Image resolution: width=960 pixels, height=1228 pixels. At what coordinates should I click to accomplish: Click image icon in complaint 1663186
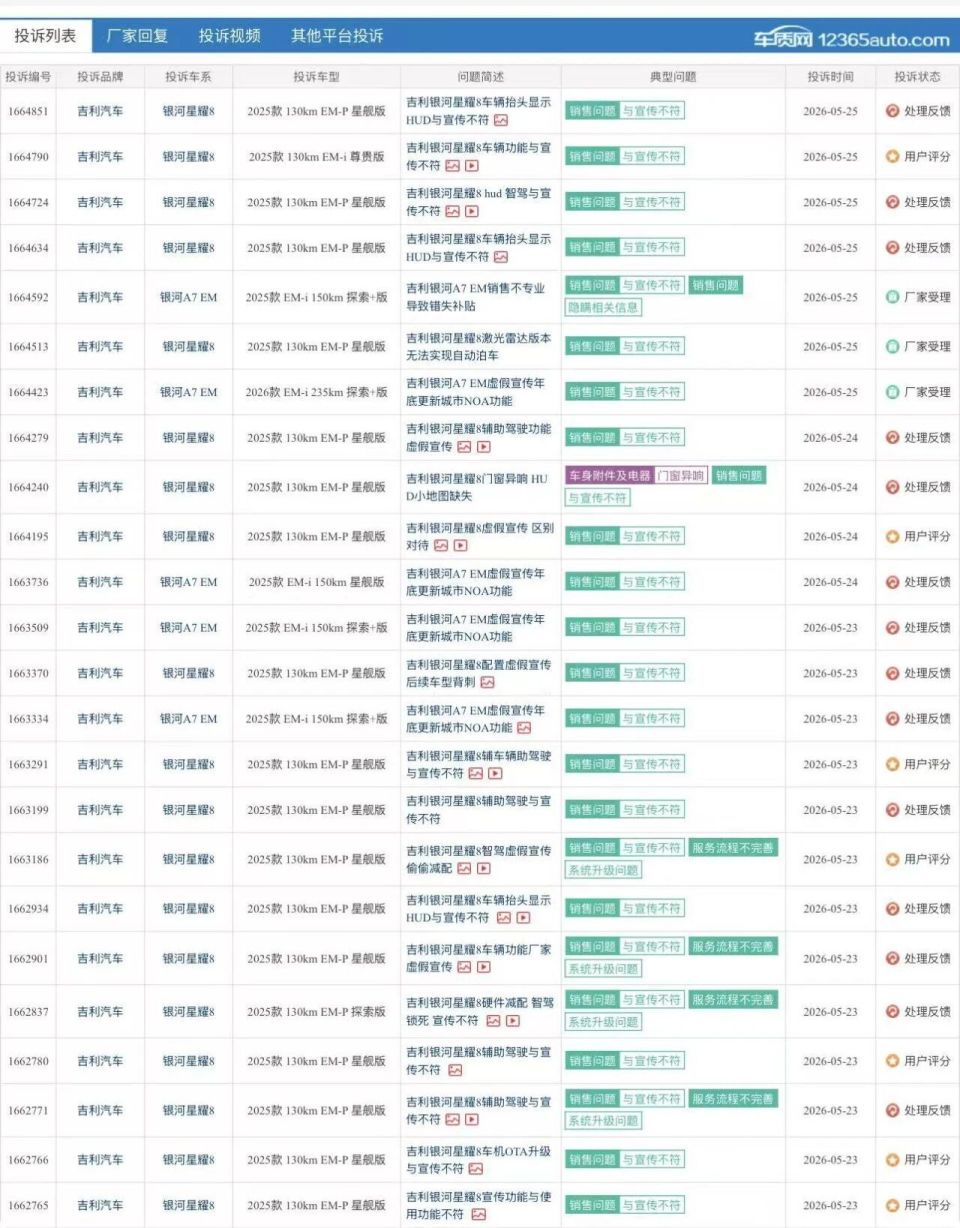tap(464, 869)
